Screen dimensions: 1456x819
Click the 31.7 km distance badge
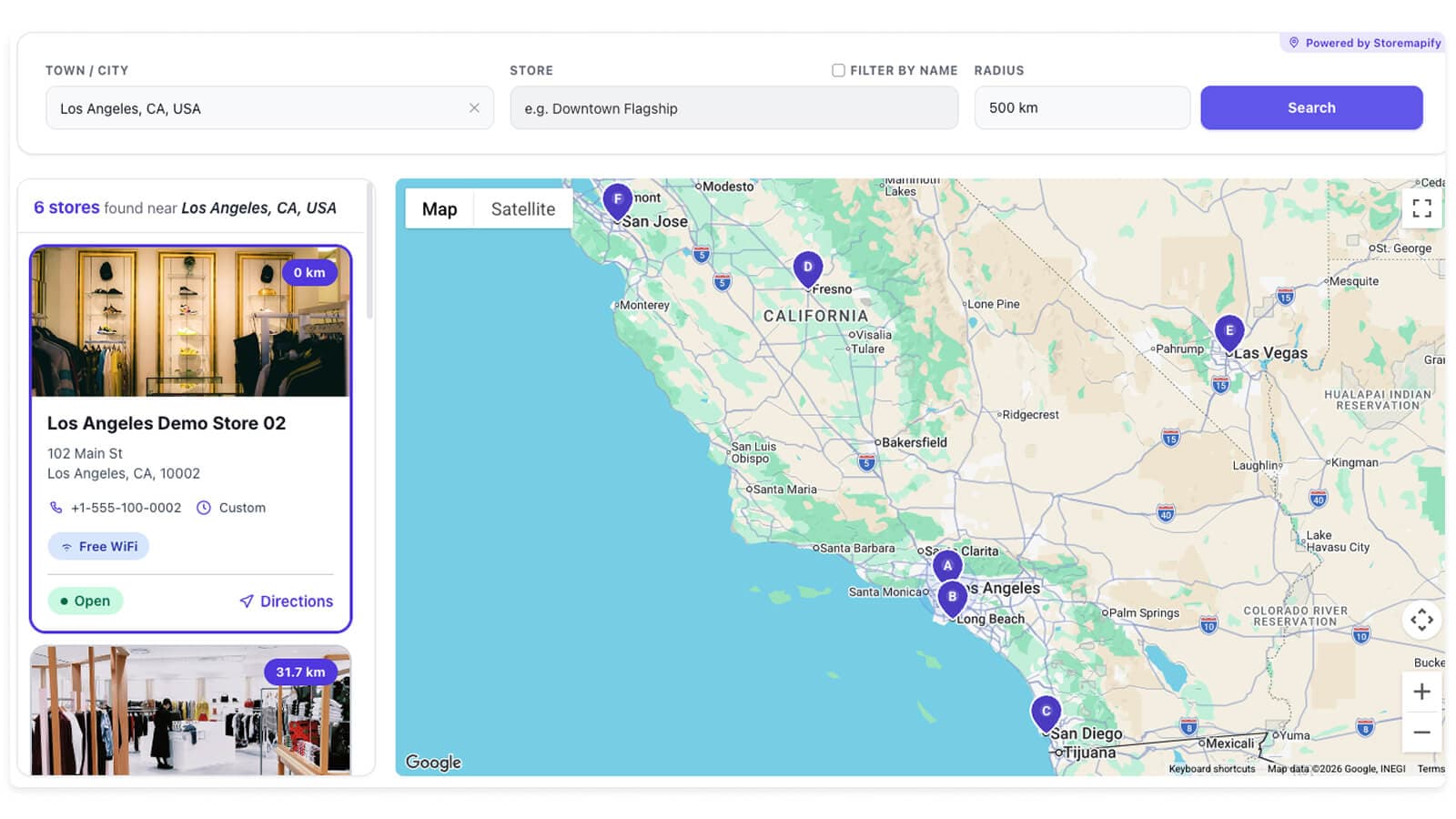300,672
